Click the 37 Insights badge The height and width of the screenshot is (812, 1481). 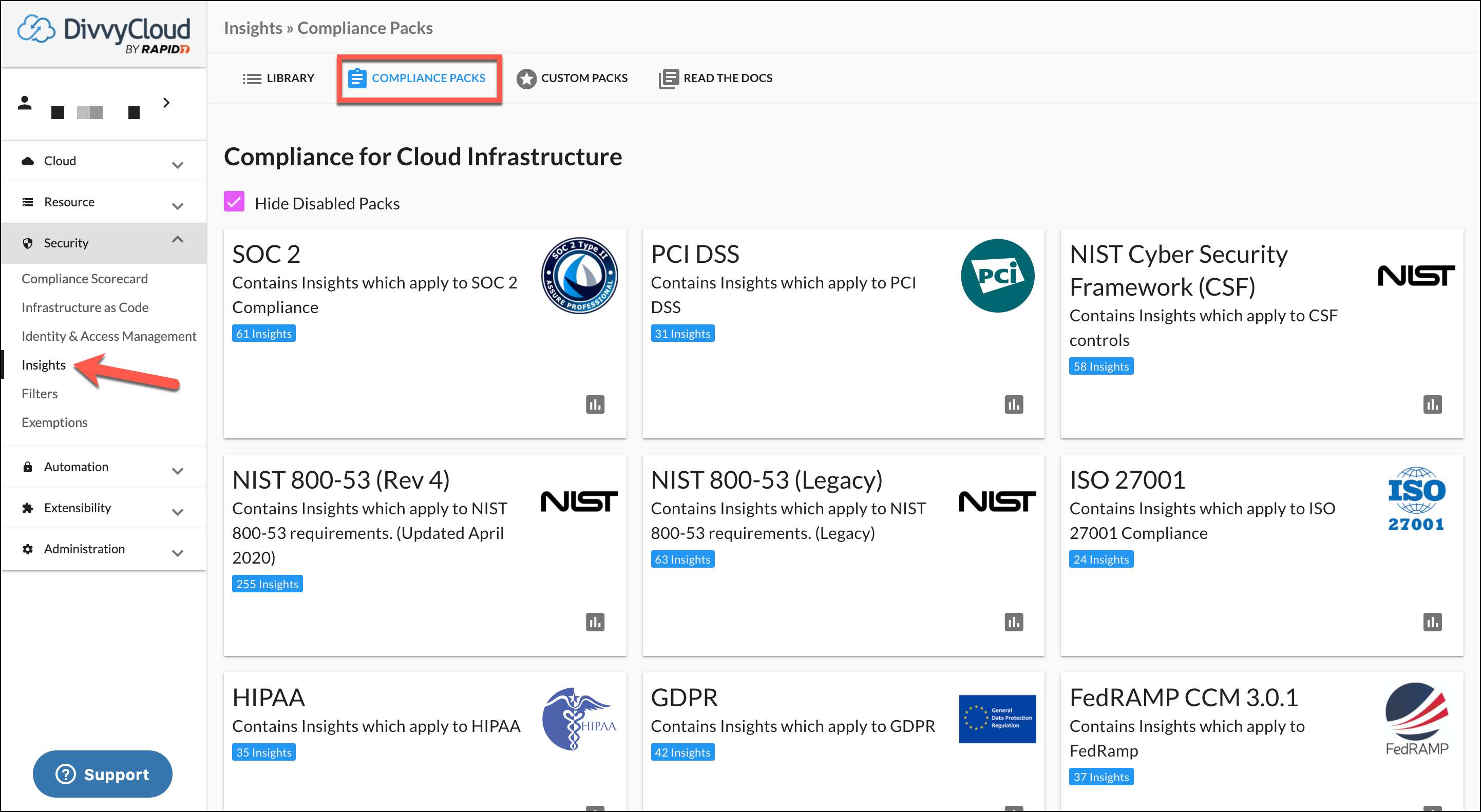(1101, 777)
